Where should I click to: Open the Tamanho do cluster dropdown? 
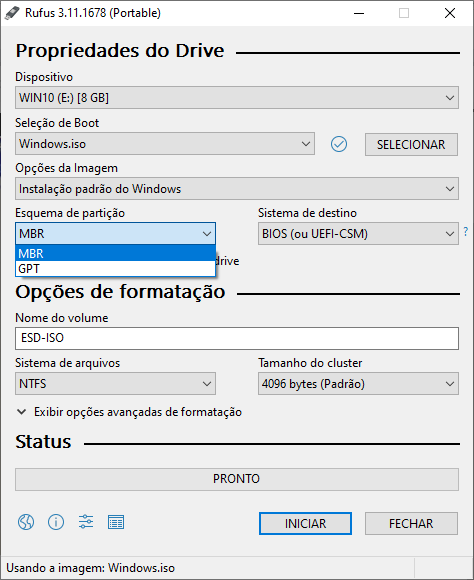pyautogui.click(x=358, y=384)
